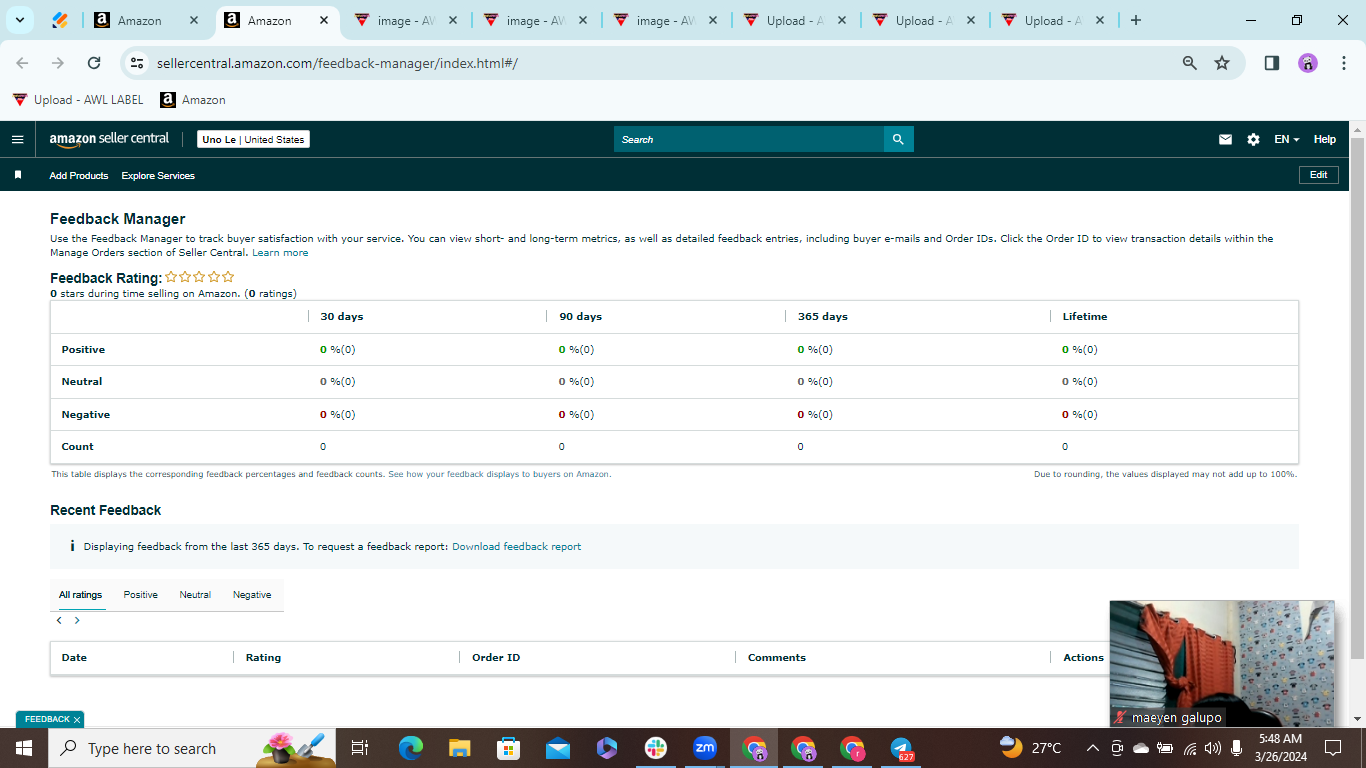Open a new browser tab
This screenshot has height=768, width=1366.
pyautogui.click(x=1135, y=20)
